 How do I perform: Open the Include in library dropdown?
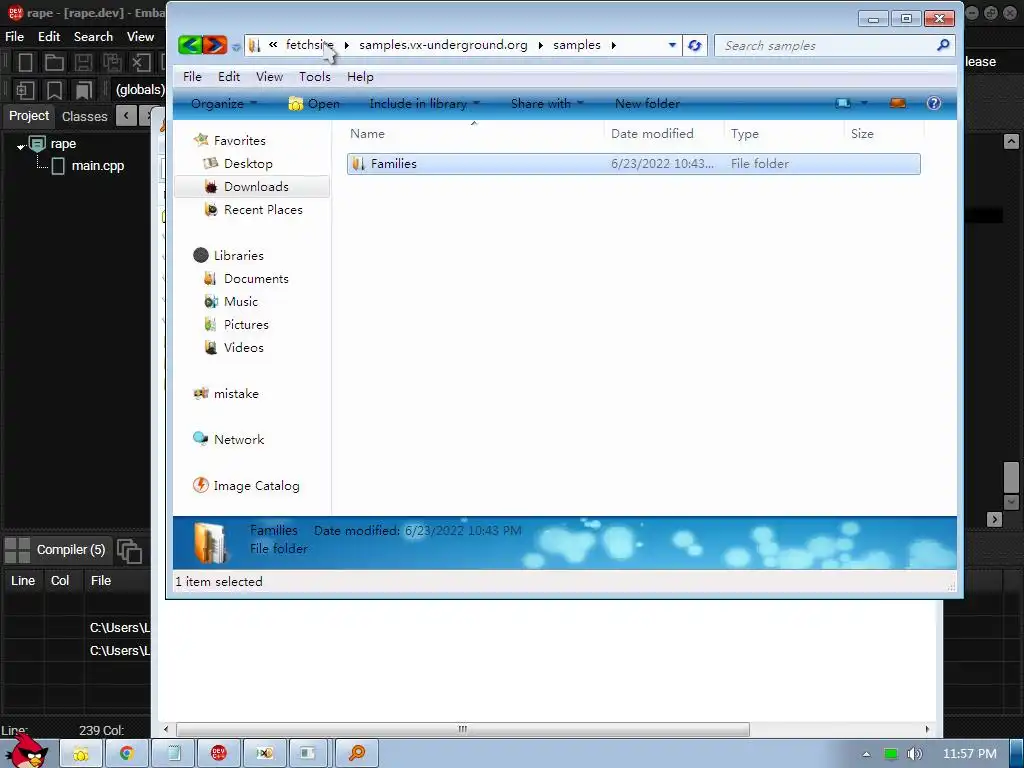[424, 103]
